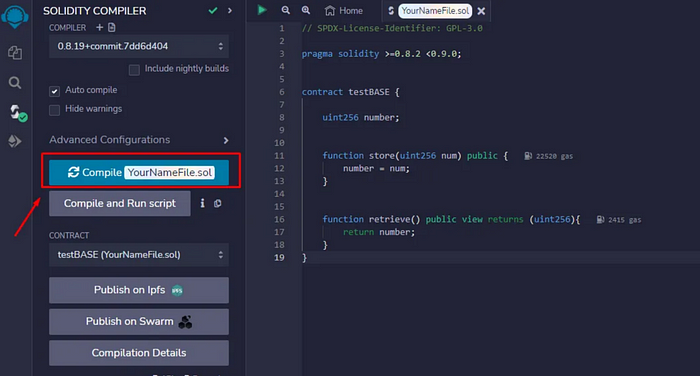
Task: Open the Deploy & run transactions sidebar icon
Action: (x=15, y=141)
